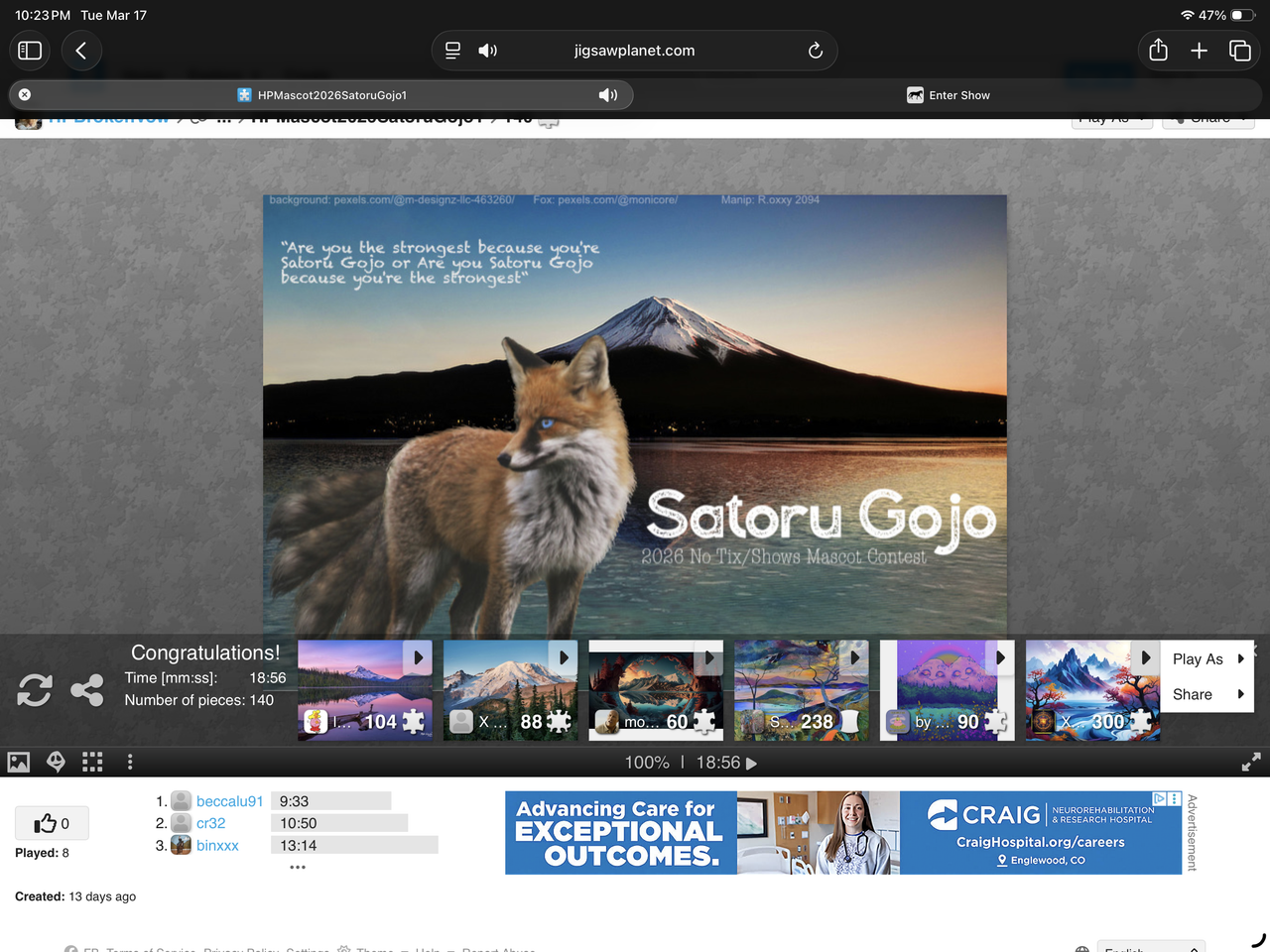Click the AdChoices icon on the ad
The height and width of the screenshot is (952, 1270).
1159,798
